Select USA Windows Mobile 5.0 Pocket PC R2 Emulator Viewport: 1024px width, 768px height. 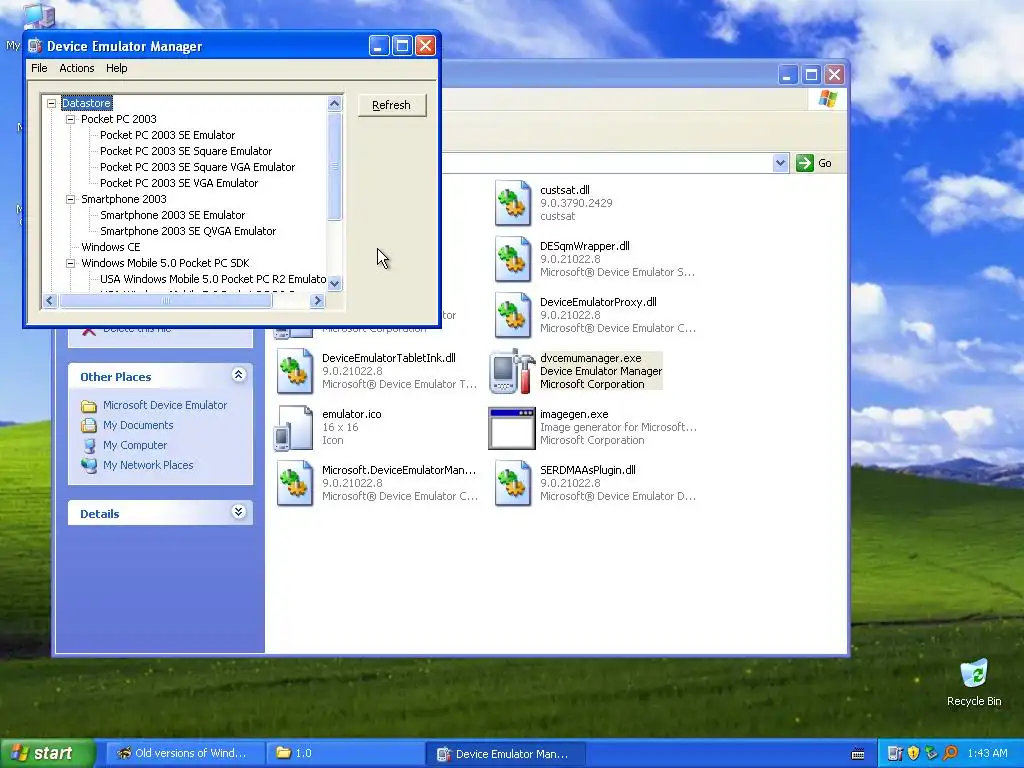[x=213, y=280]
